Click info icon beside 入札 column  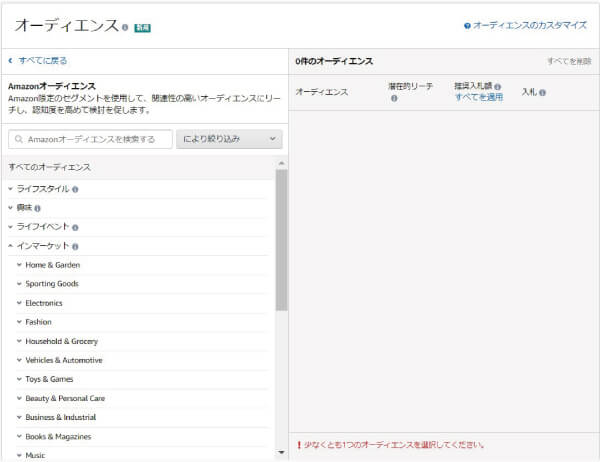tap(542, 92)
